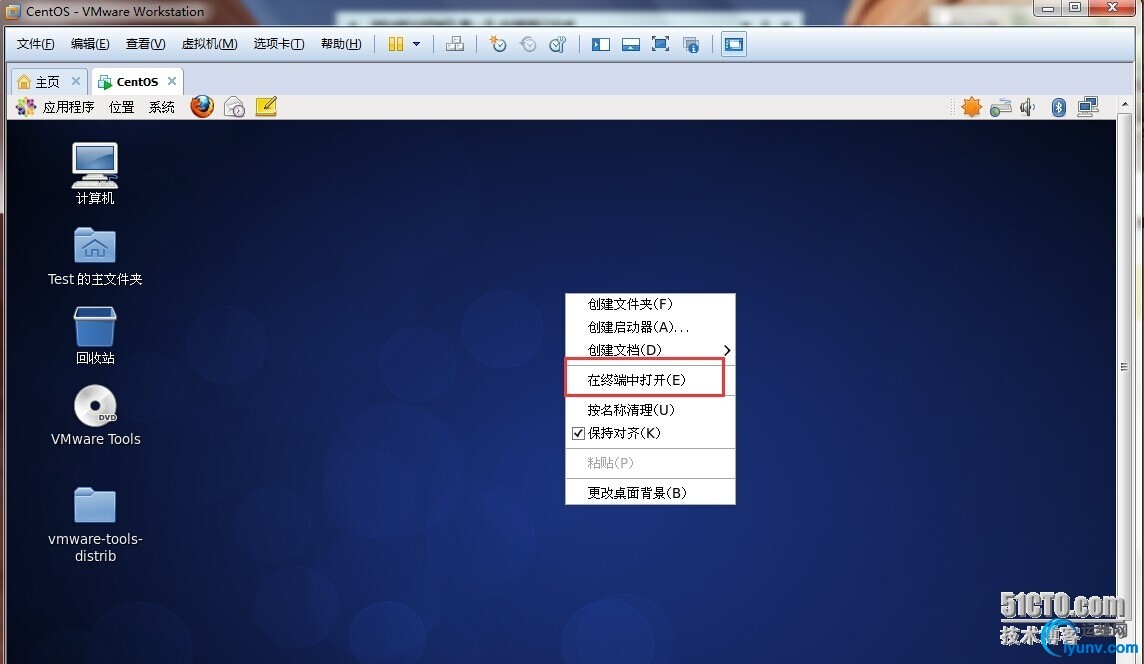Open the 查看(V) menu
1144x664 pixels.
[145, 45]
